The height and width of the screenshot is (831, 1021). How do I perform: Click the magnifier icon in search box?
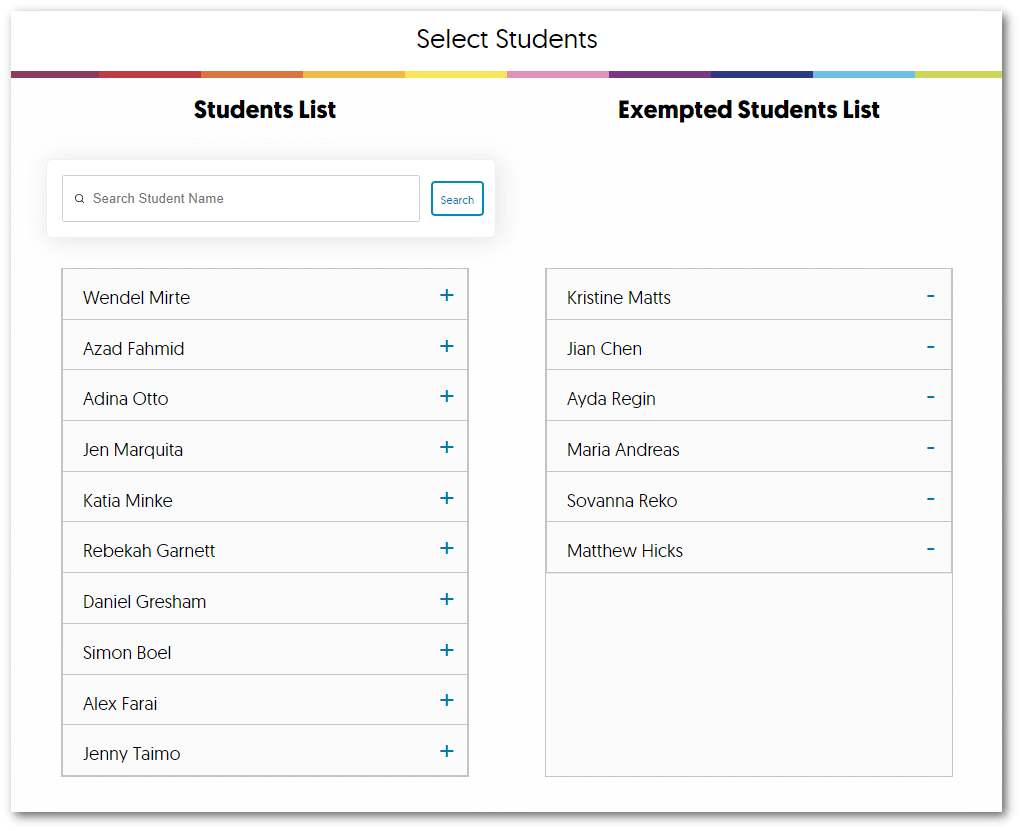[80, 199]
